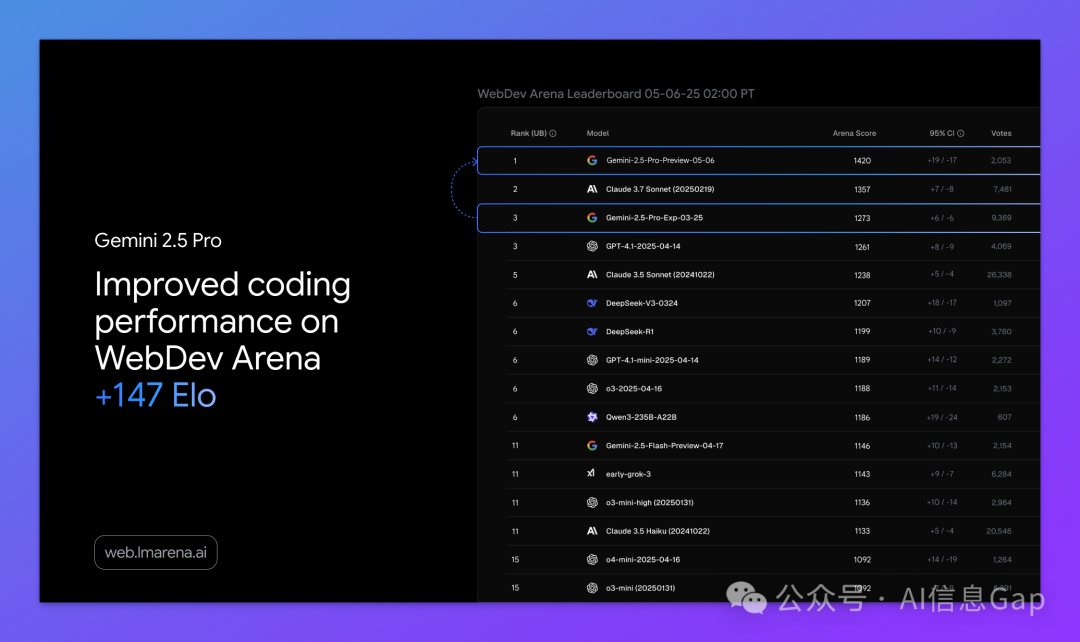Screen dimensions: 1080x642
Task: Click the Google icon beside Gemini-2.5-Pro-Exp-03-25
Action: [592, 218]
